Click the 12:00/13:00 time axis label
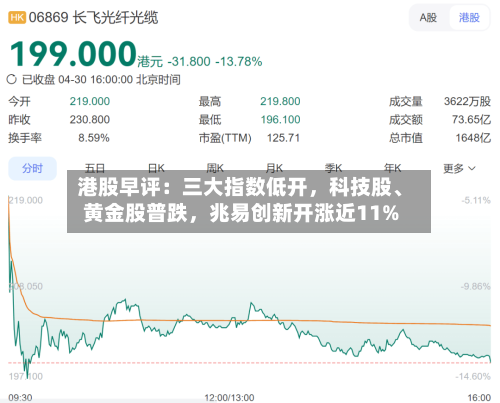 click(229, 397)
